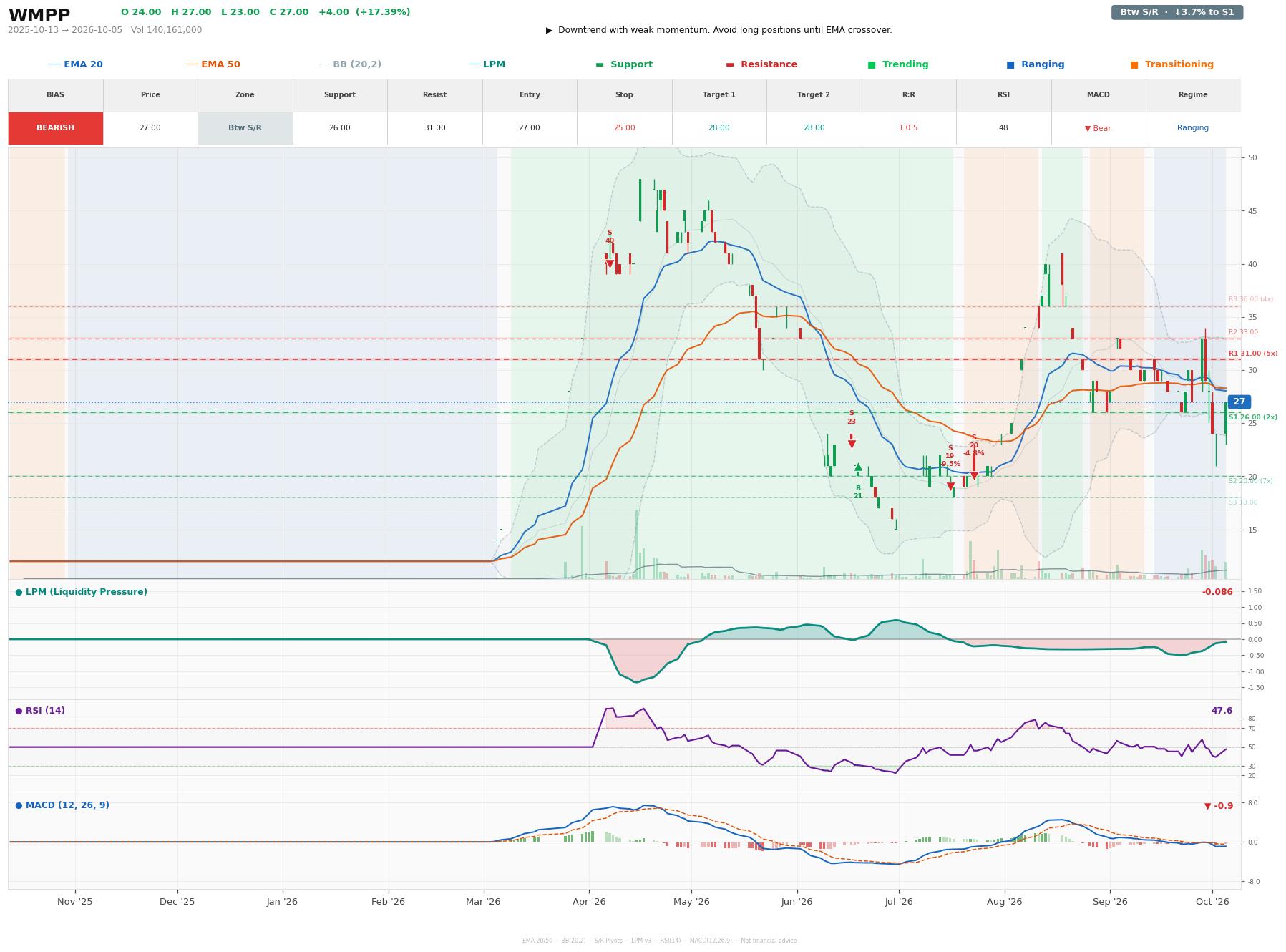Click the Ranging regime table cell
The width and height of the screenshot is (1286, 952).
tap(1193, 128)
